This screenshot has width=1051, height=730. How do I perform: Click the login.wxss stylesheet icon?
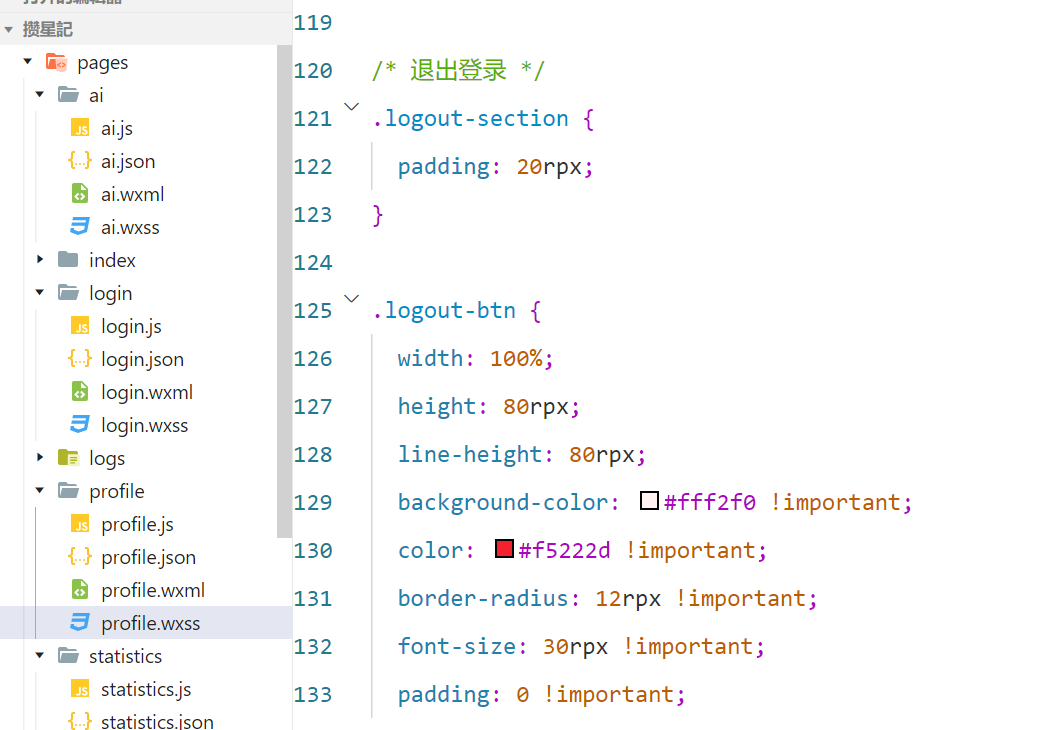click(80, 424)
